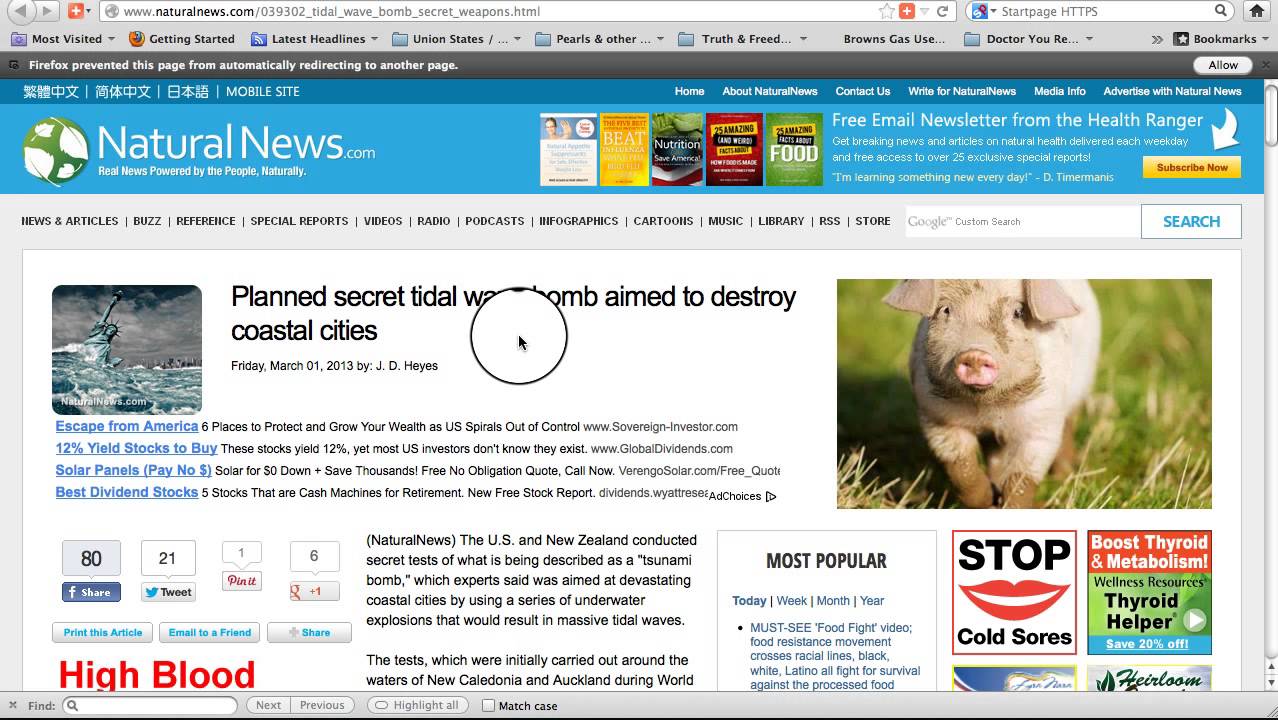Open the Union States bookmark folder
1278x720 pixels.
pyautogui.click(x=457, y=39)
